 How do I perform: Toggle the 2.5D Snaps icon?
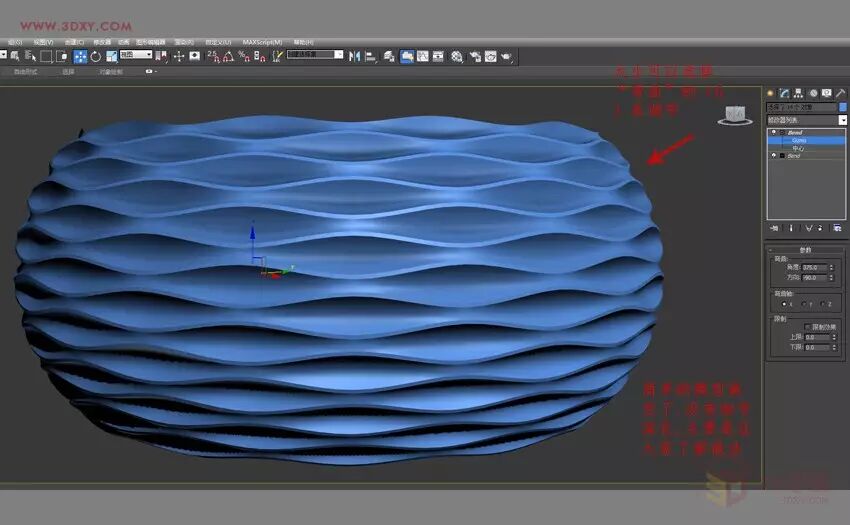213,56
